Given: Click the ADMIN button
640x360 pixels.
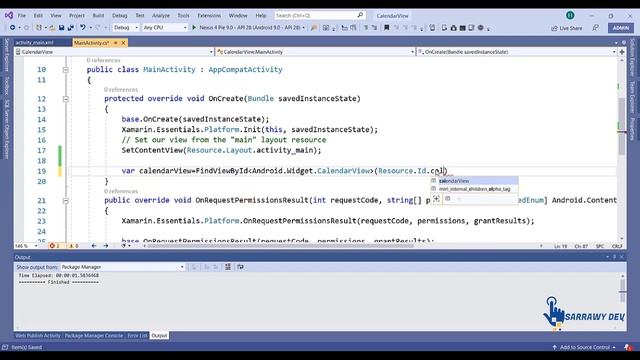Looking at the screenshot, I should [x=621, y=28].
